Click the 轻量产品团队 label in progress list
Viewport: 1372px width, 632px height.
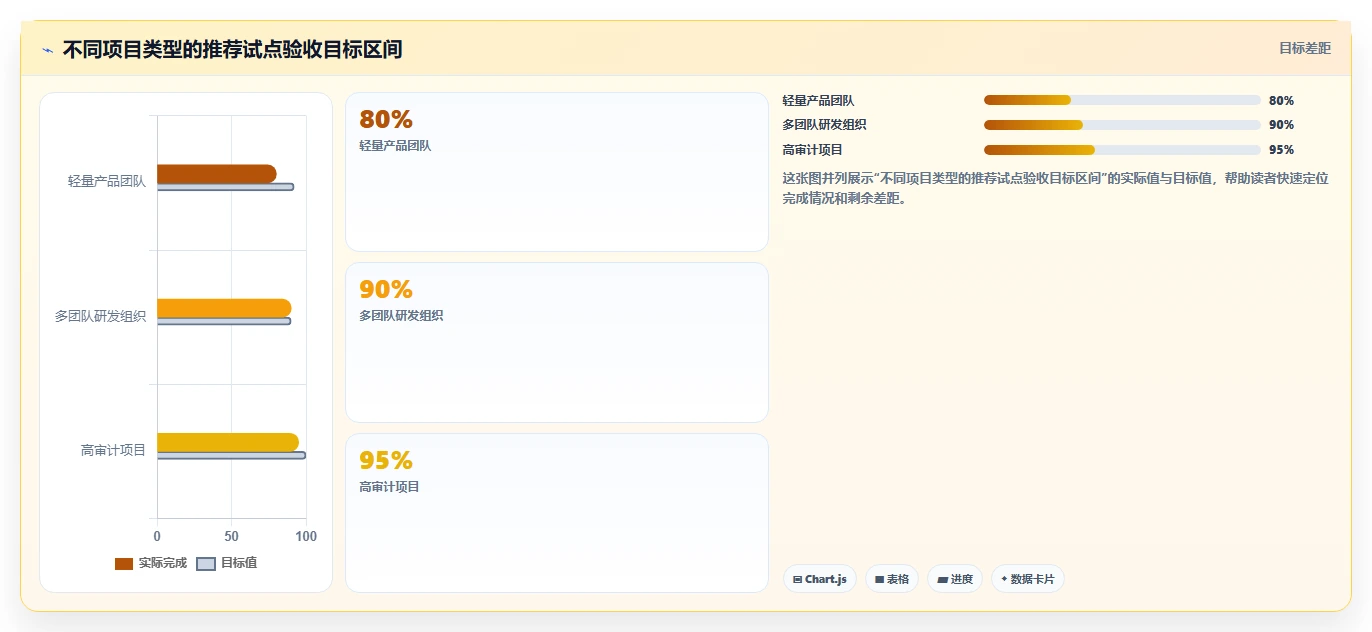pos(819,100)
